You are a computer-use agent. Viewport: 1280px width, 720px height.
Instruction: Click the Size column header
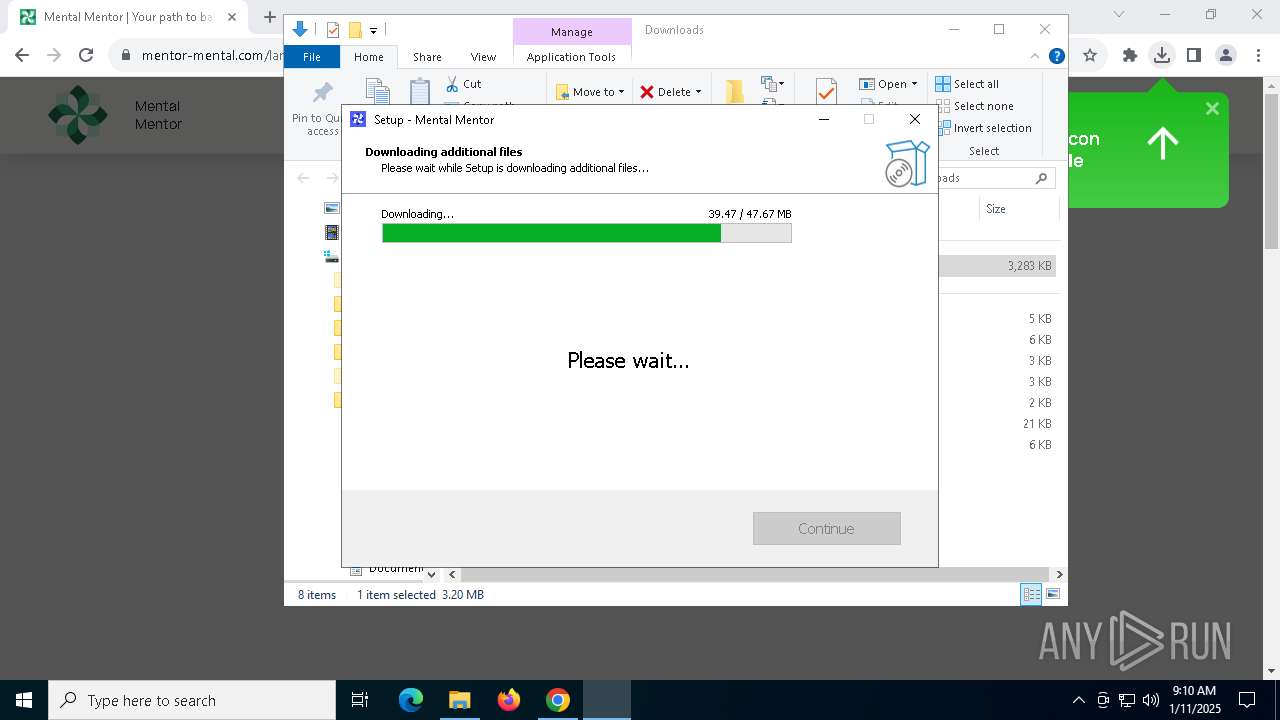coord(996,209)
